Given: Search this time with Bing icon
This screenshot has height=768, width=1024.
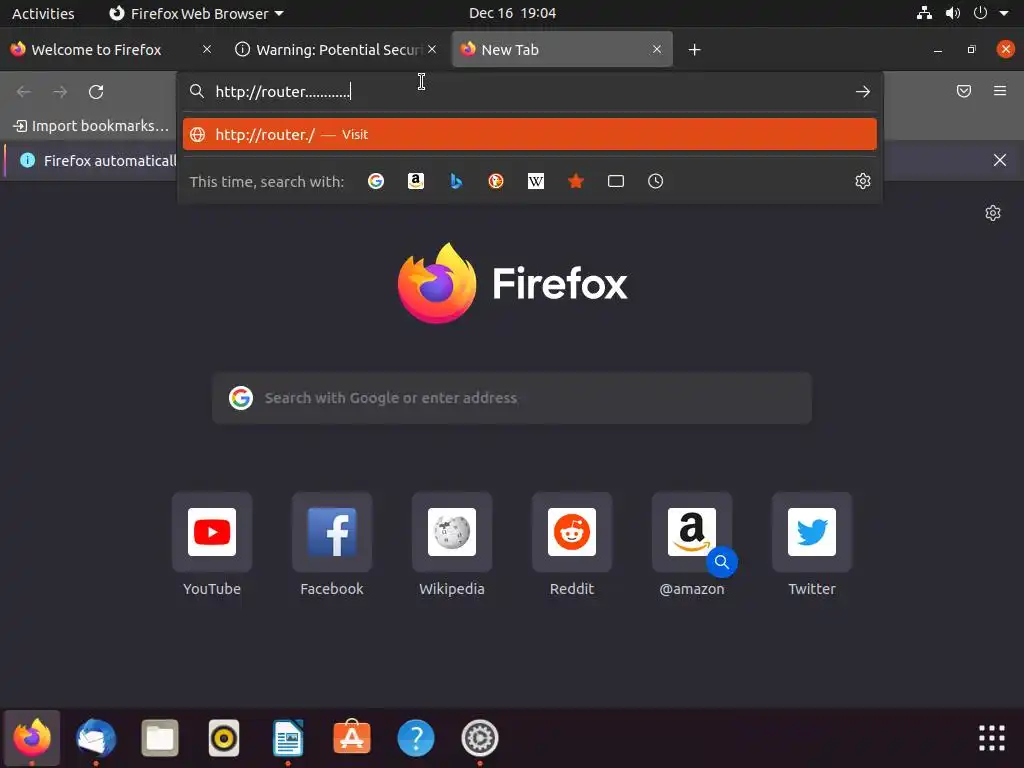Looking at the screenshot, I should (x=456, y=181).
